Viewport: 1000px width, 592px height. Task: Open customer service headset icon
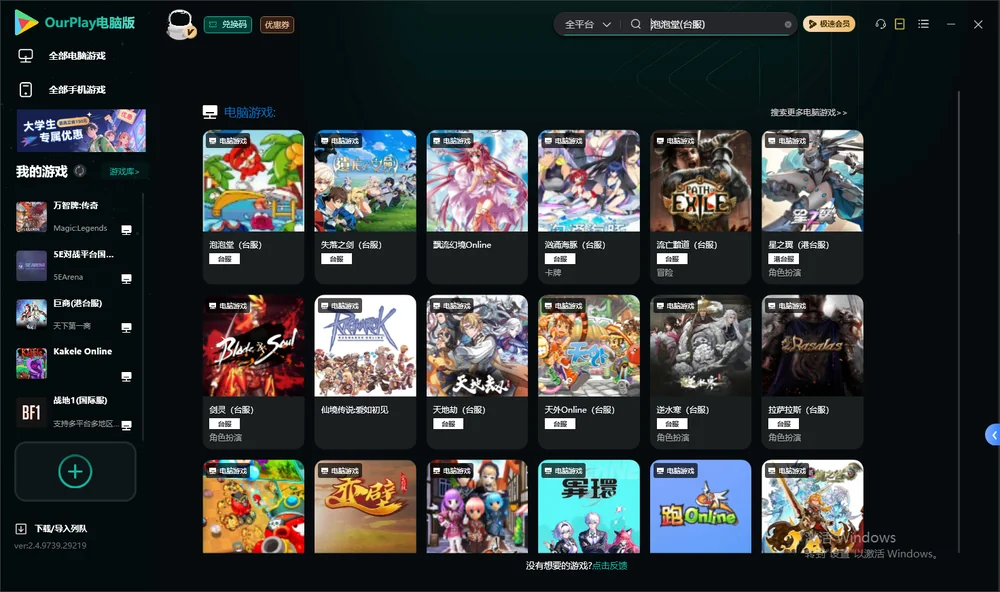(881, 24)
